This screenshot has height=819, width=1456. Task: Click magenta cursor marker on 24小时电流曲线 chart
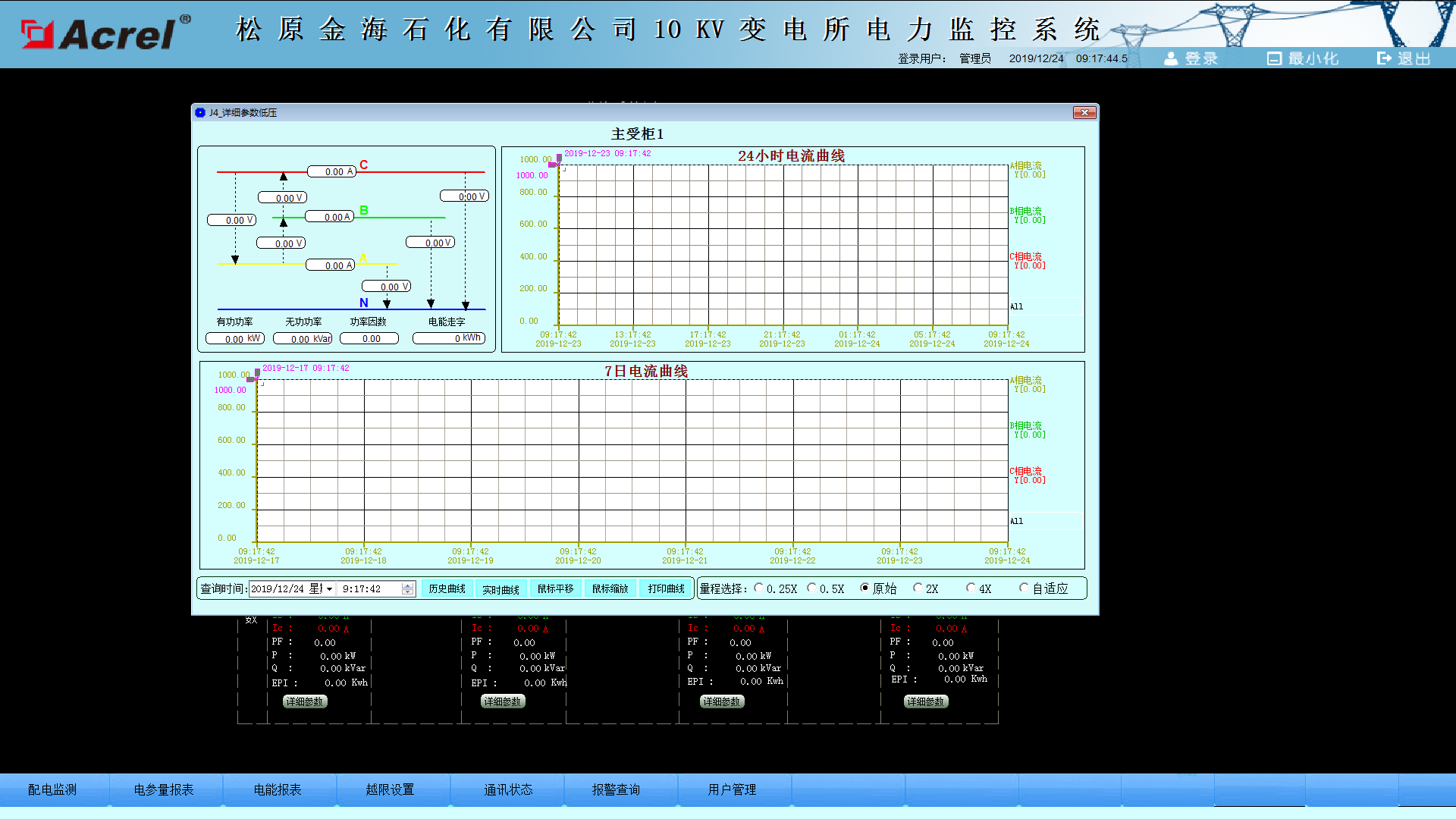point(556,161)
